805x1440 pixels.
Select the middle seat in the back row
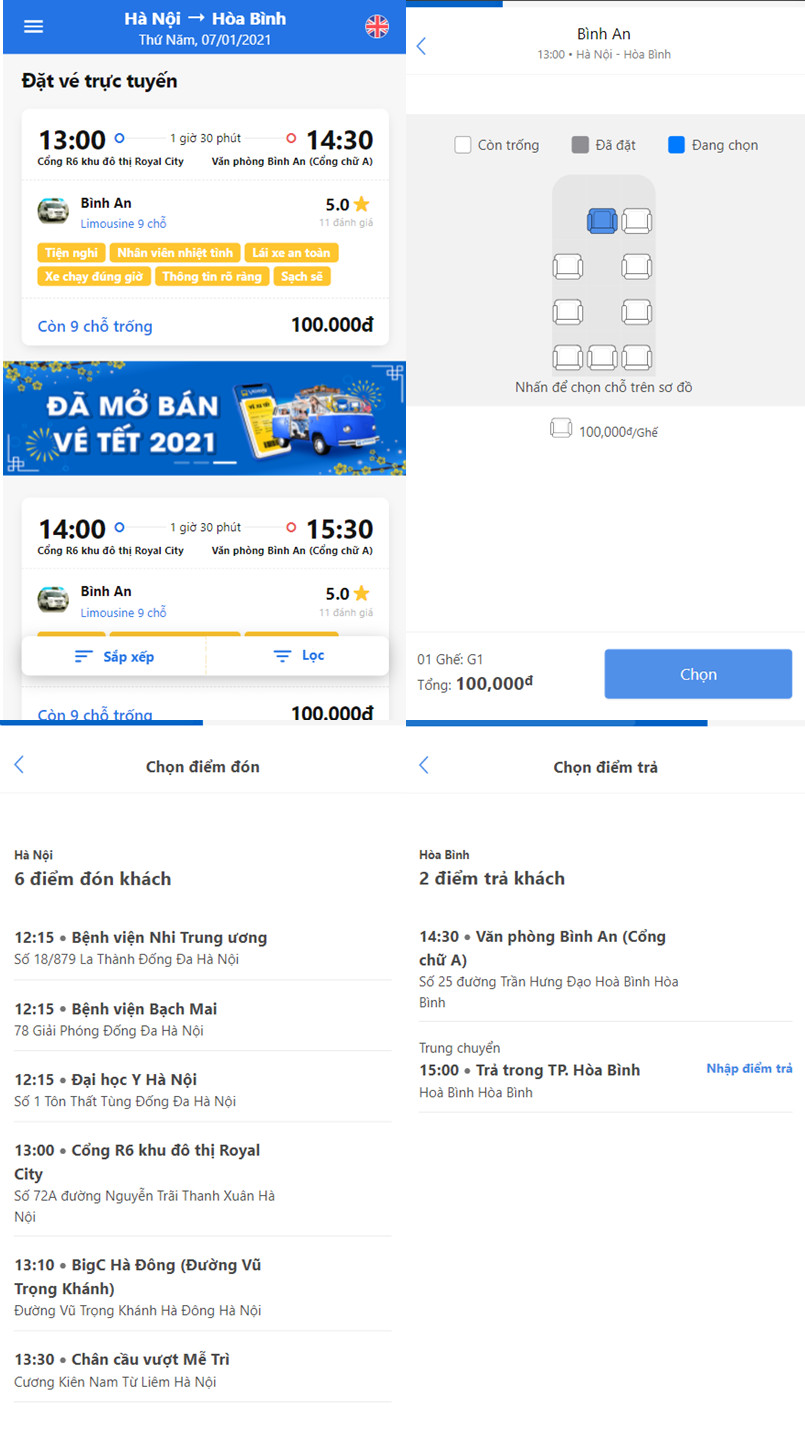tap(602, 357)
